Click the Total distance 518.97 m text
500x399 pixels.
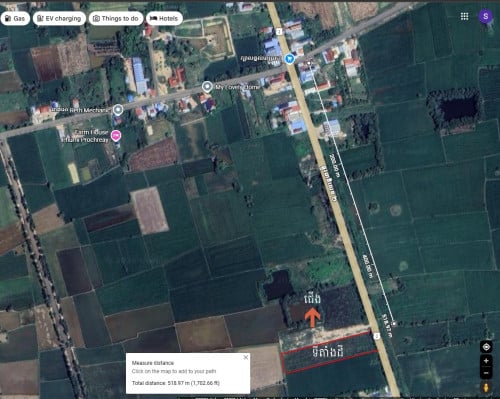(x=176, y=383)
